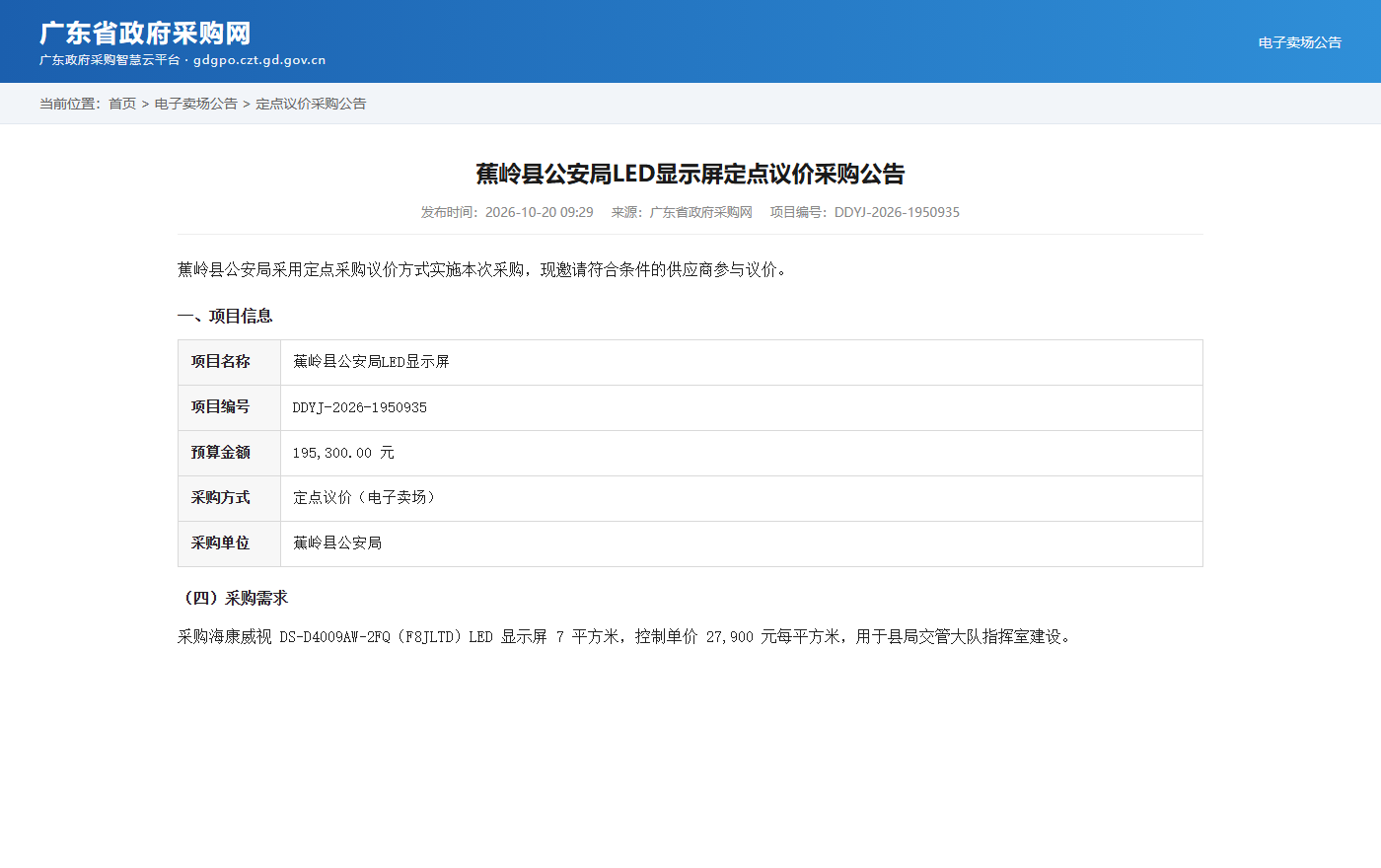Click the source text 广东省政府采购网
Image resolution: width=1381 pixels, height=868 pixels.
(701, 212)
